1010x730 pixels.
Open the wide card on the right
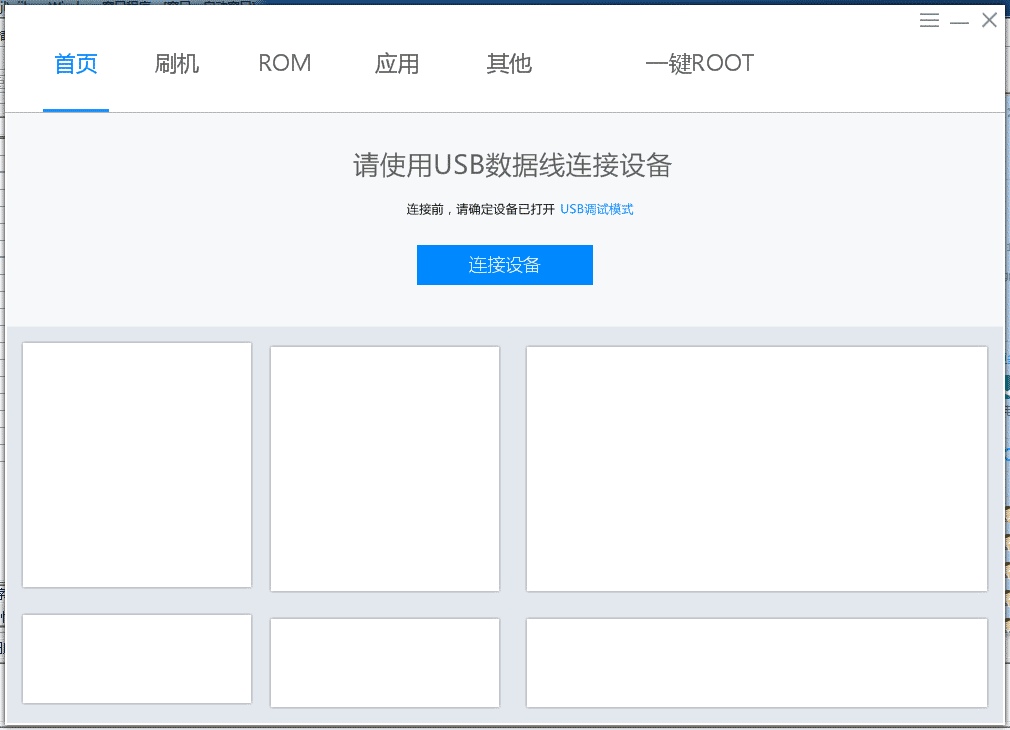[757, 468]
